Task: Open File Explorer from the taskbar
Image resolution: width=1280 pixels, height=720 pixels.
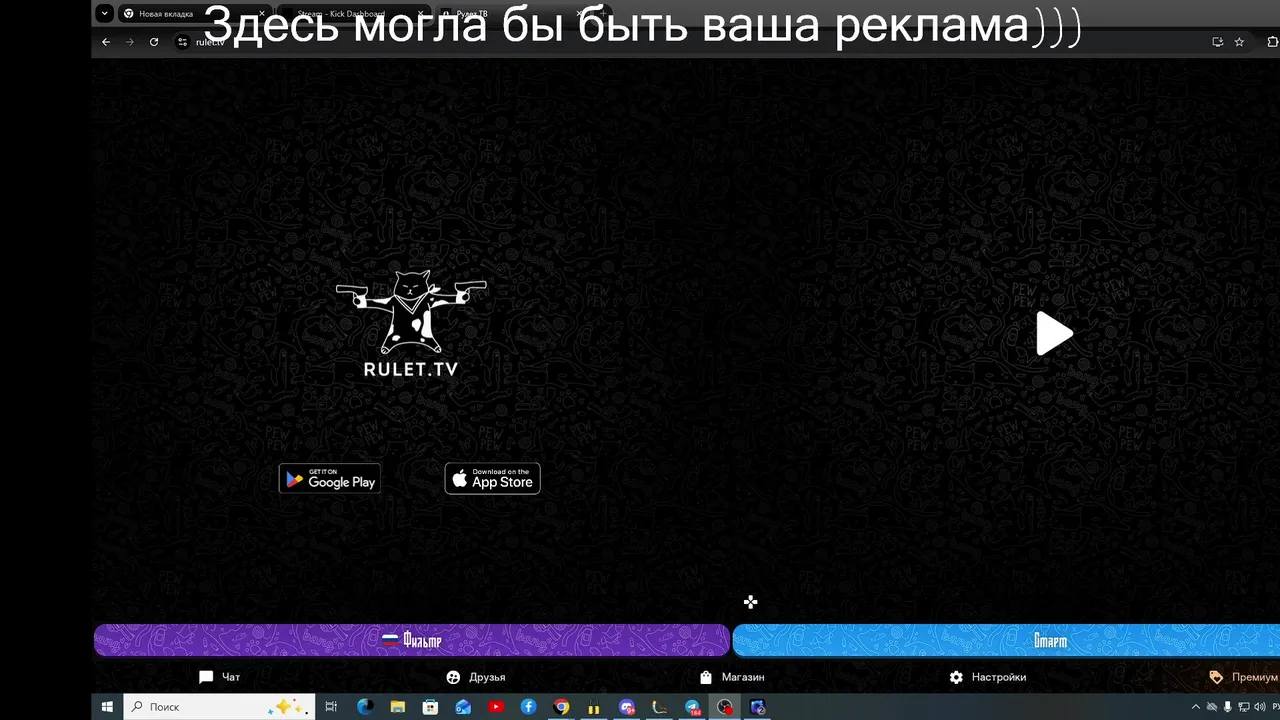Action: click(x=398, y=707)
